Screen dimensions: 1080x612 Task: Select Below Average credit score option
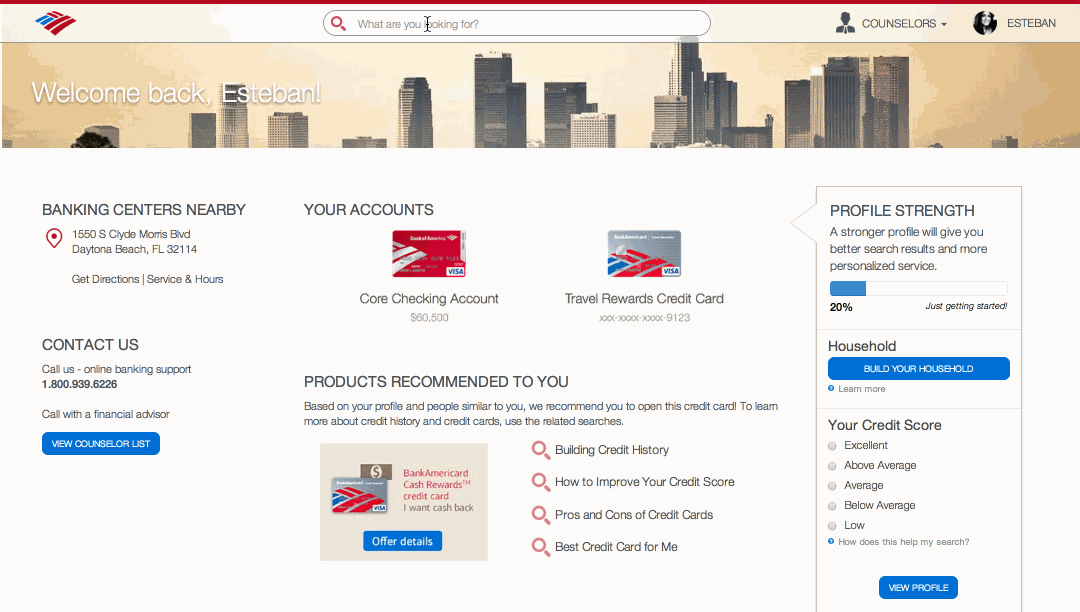tap(832, 506)
